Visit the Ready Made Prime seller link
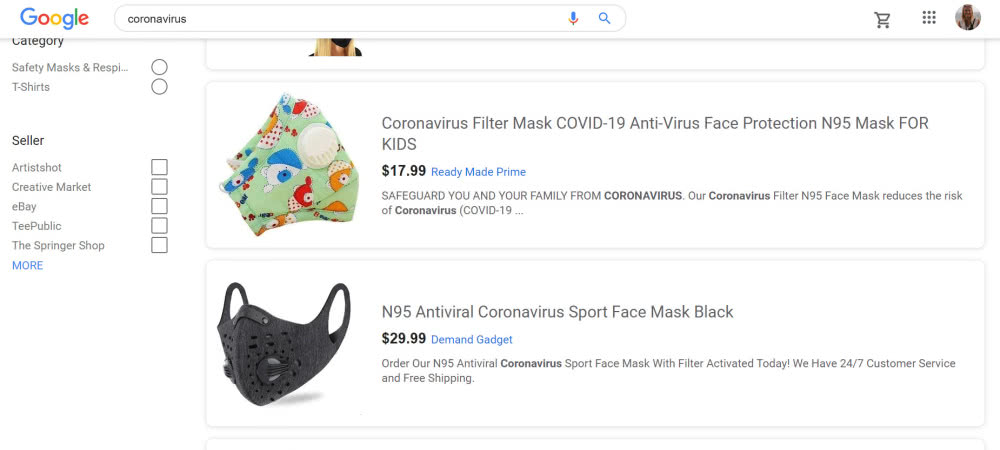Screen dimensions: 1000x450 click(478, 172)
